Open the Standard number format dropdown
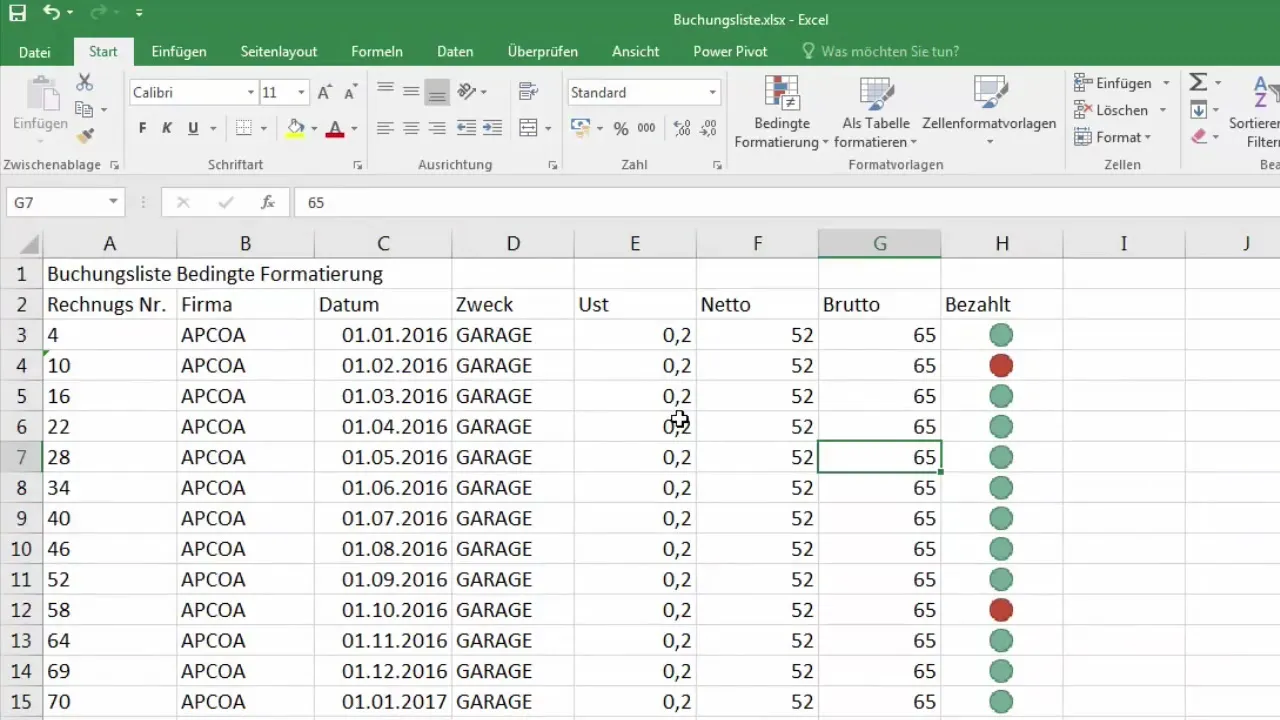This screenshot has width=1280, height=720. pyautogui.click(x=713, y=92)
